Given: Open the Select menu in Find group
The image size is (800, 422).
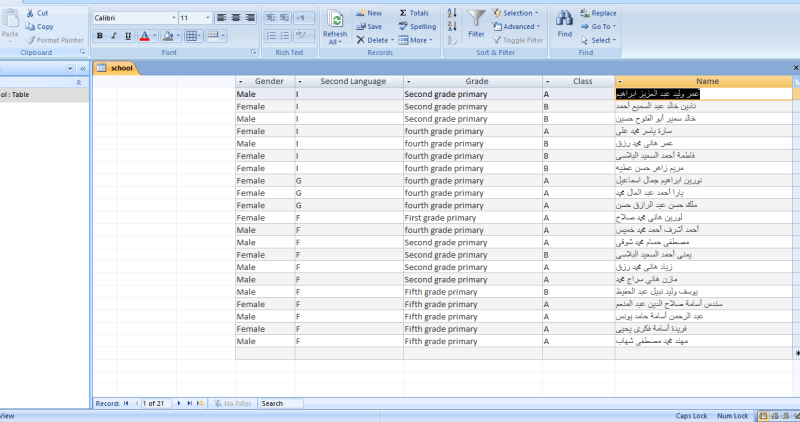Looking at the screenshot, I should [598, 40].
